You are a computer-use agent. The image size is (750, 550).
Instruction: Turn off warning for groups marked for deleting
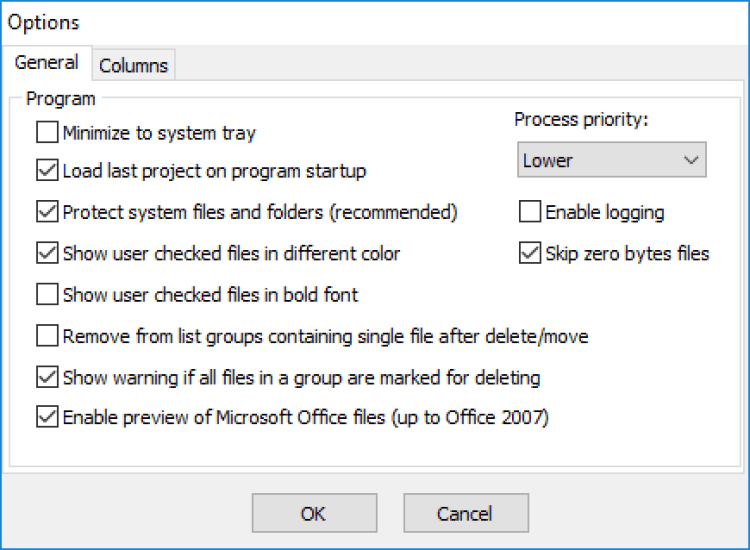click(x=47, y=377)
